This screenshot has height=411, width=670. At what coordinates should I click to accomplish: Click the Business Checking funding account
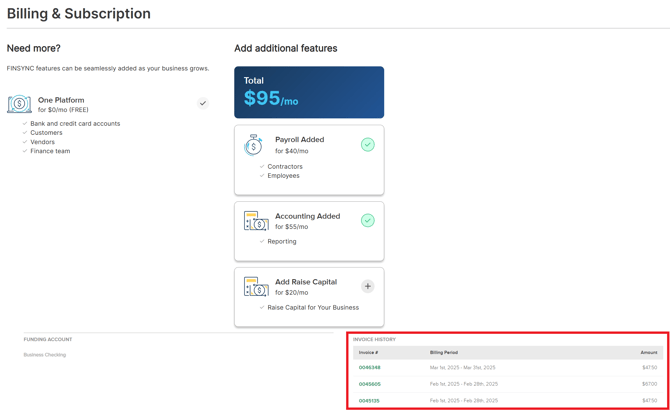[45, 355]
